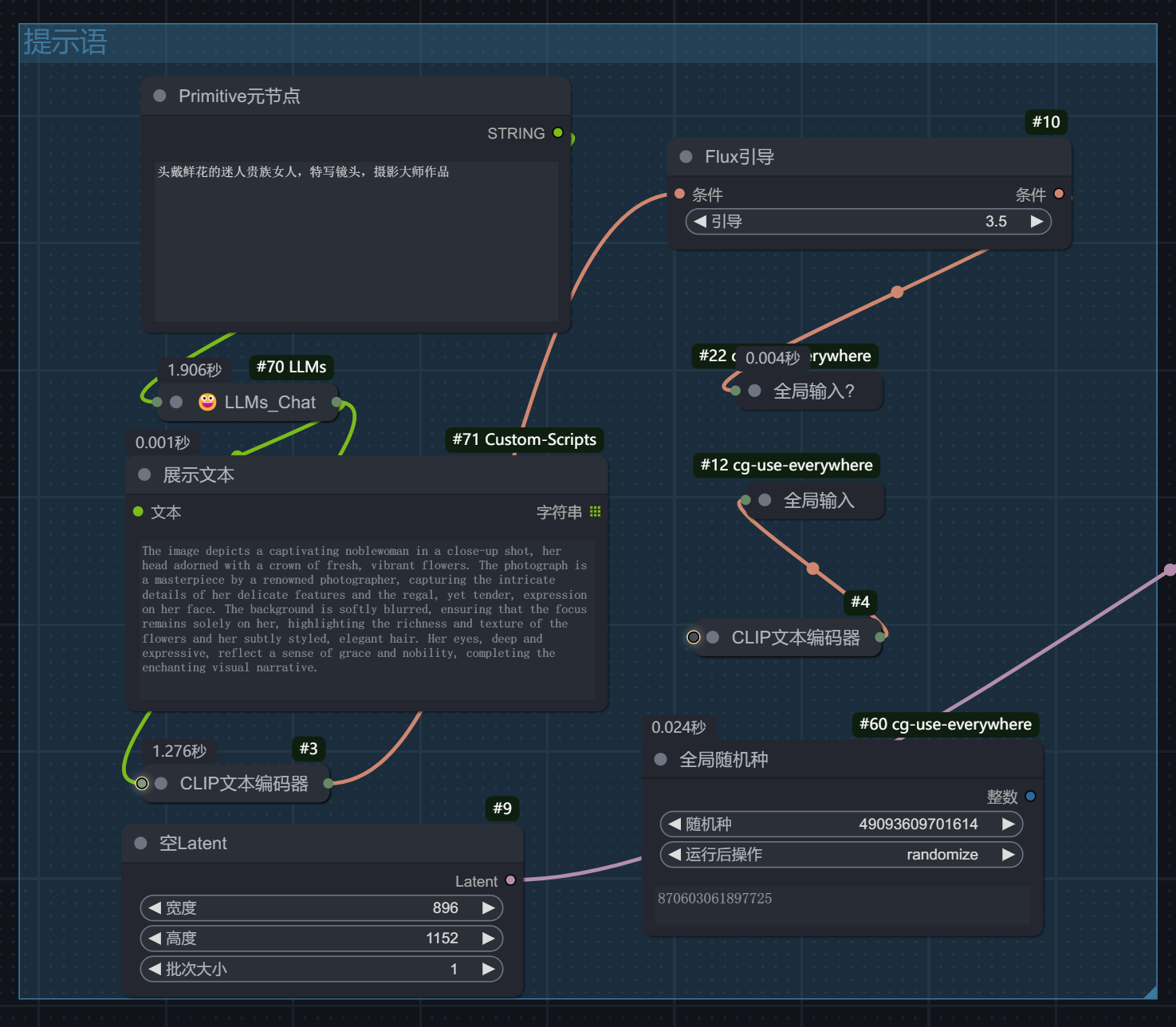1176x1027 pixels.
Task: Collapse the 空Latent node via its dot
Action: pos(141,843)
